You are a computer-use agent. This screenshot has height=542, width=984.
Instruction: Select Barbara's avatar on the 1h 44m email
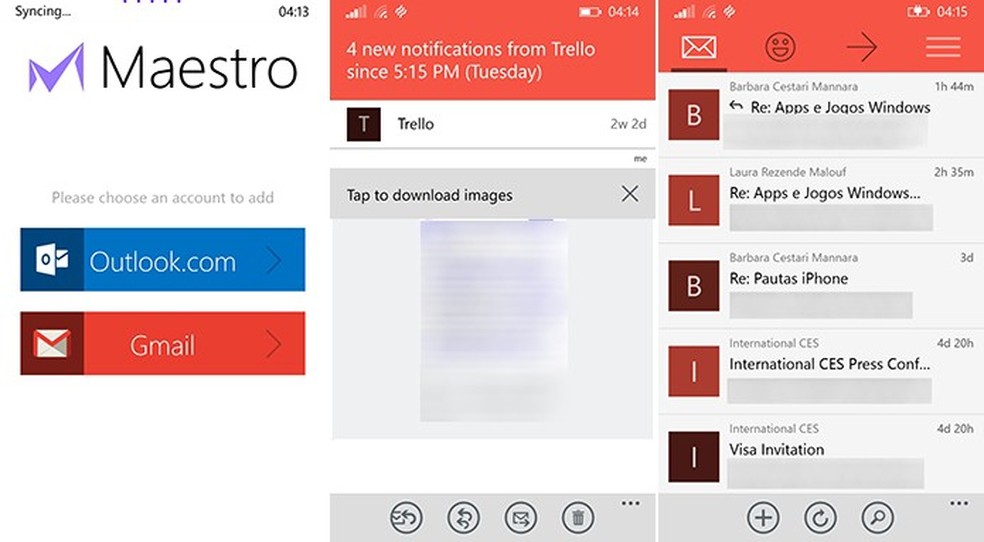[693, 115]
